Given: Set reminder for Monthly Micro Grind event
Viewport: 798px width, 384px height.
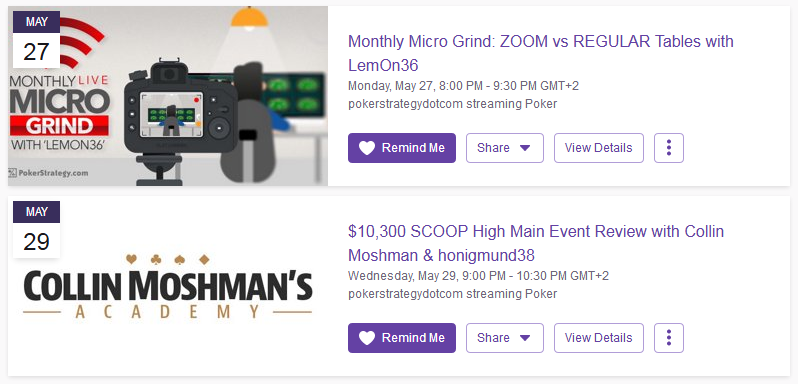Looking at the screenshot, I should [x=402, y=148].
